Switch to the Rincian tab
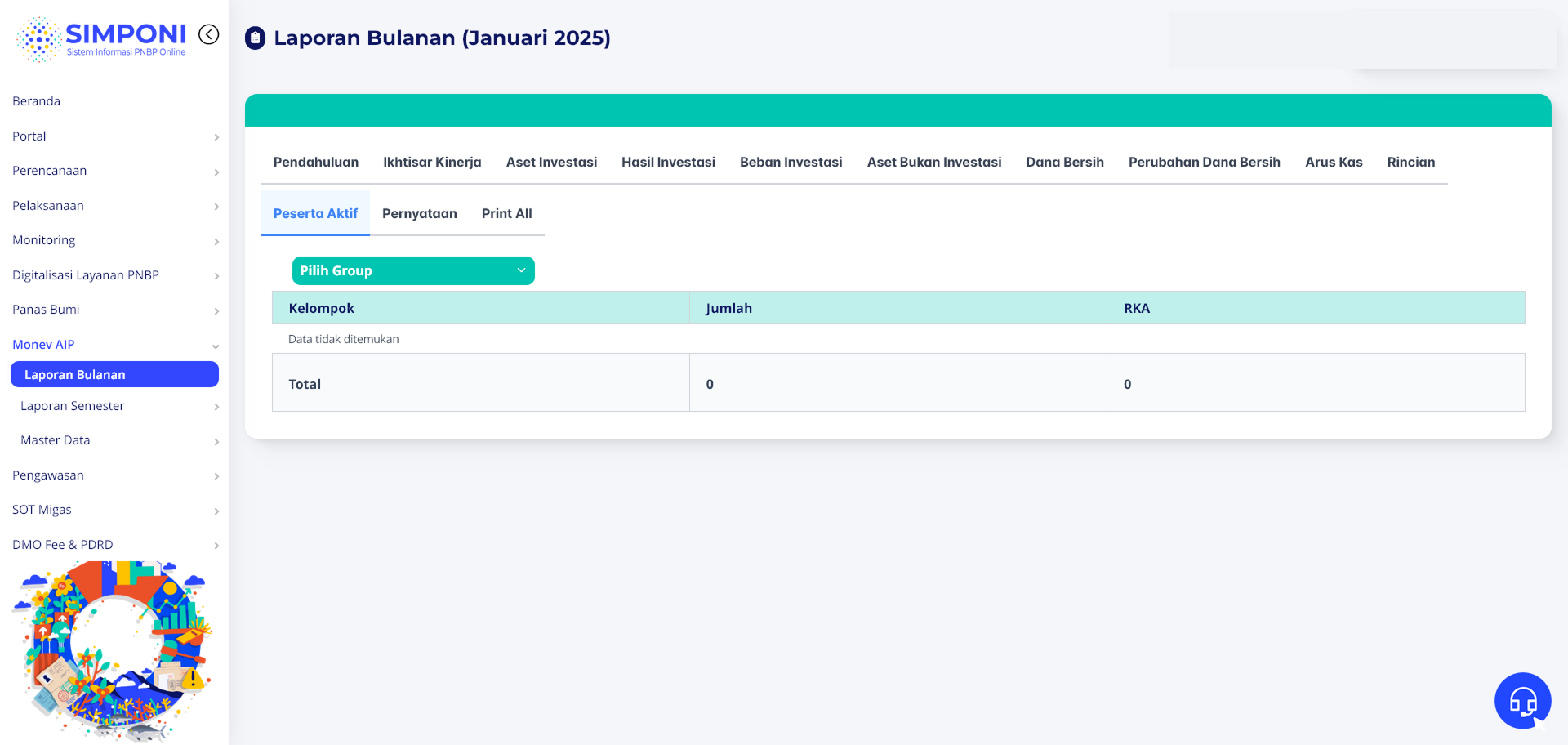 pos(1411,162)
